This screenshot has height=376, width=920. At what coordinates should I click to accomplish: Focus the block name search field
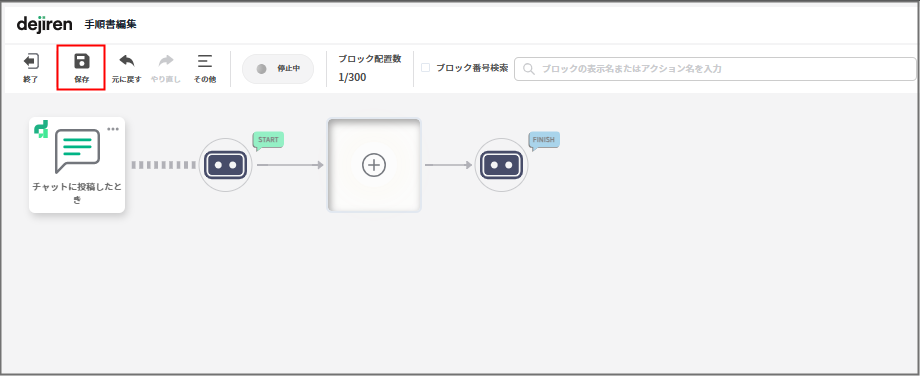click(x=715, y=69)
